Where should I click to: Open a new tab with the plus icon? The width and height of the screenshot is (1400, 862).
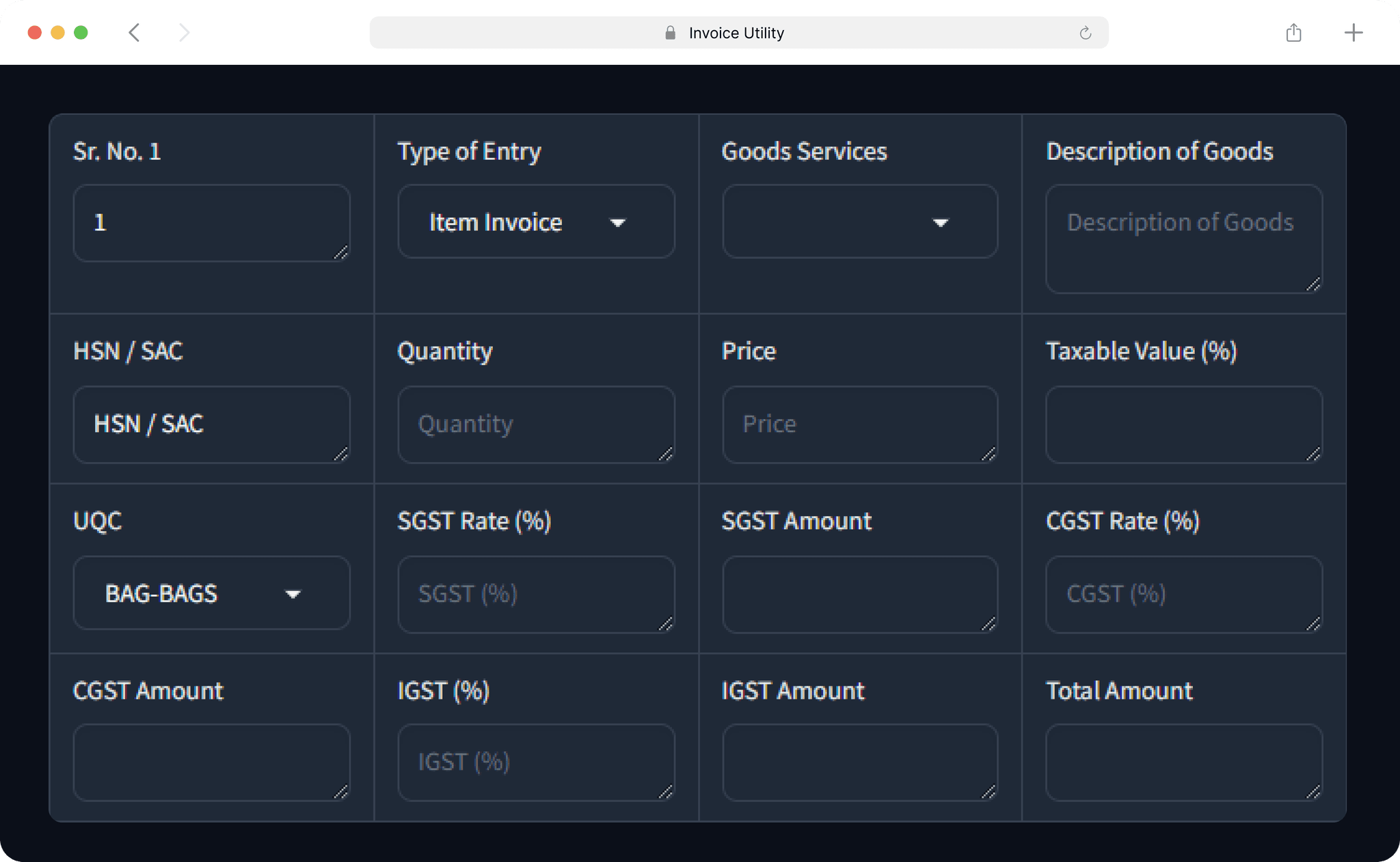coord(1353,32)
